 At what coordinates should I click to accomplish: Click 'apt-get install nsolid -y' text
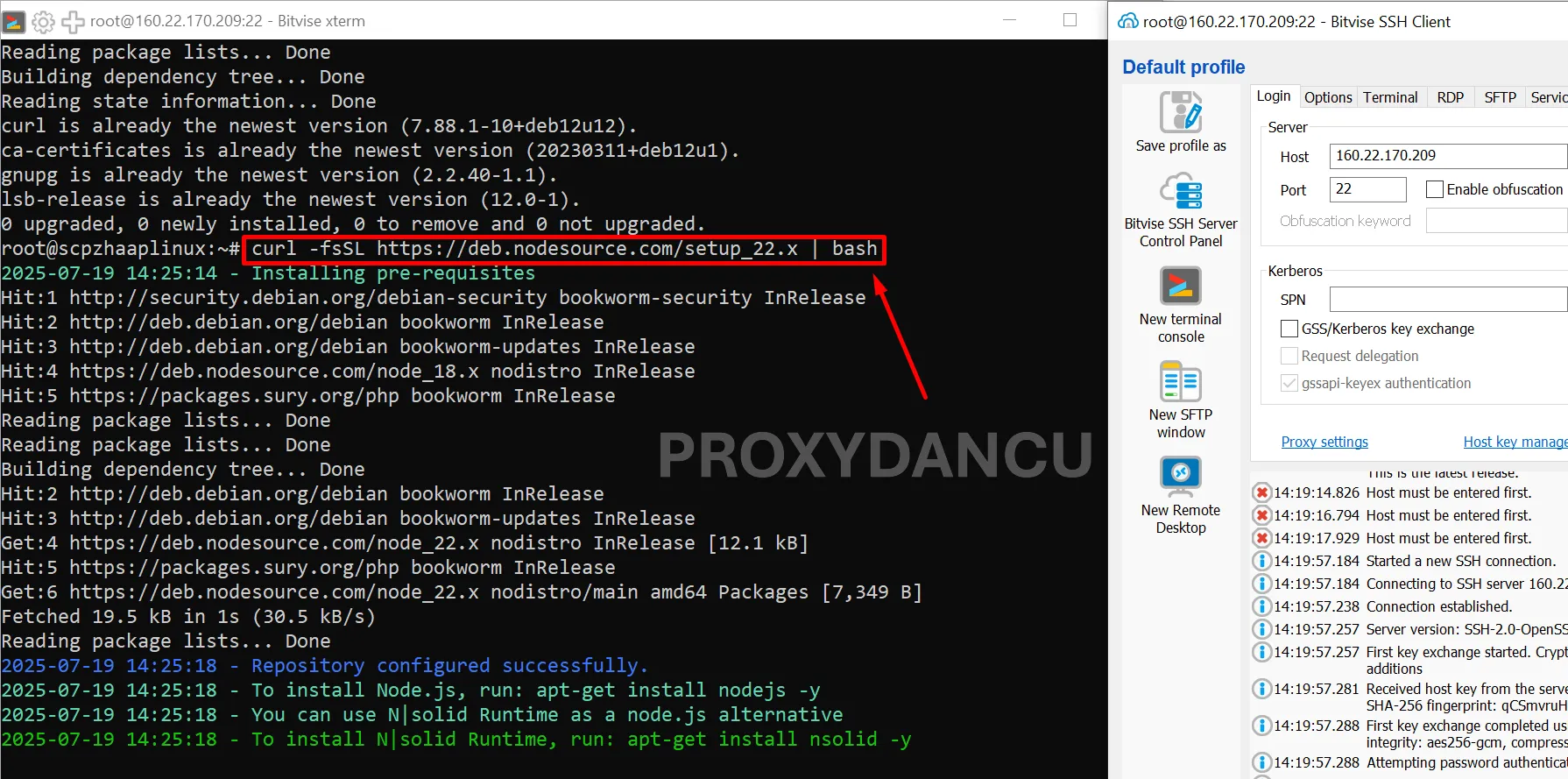(769, 740)
